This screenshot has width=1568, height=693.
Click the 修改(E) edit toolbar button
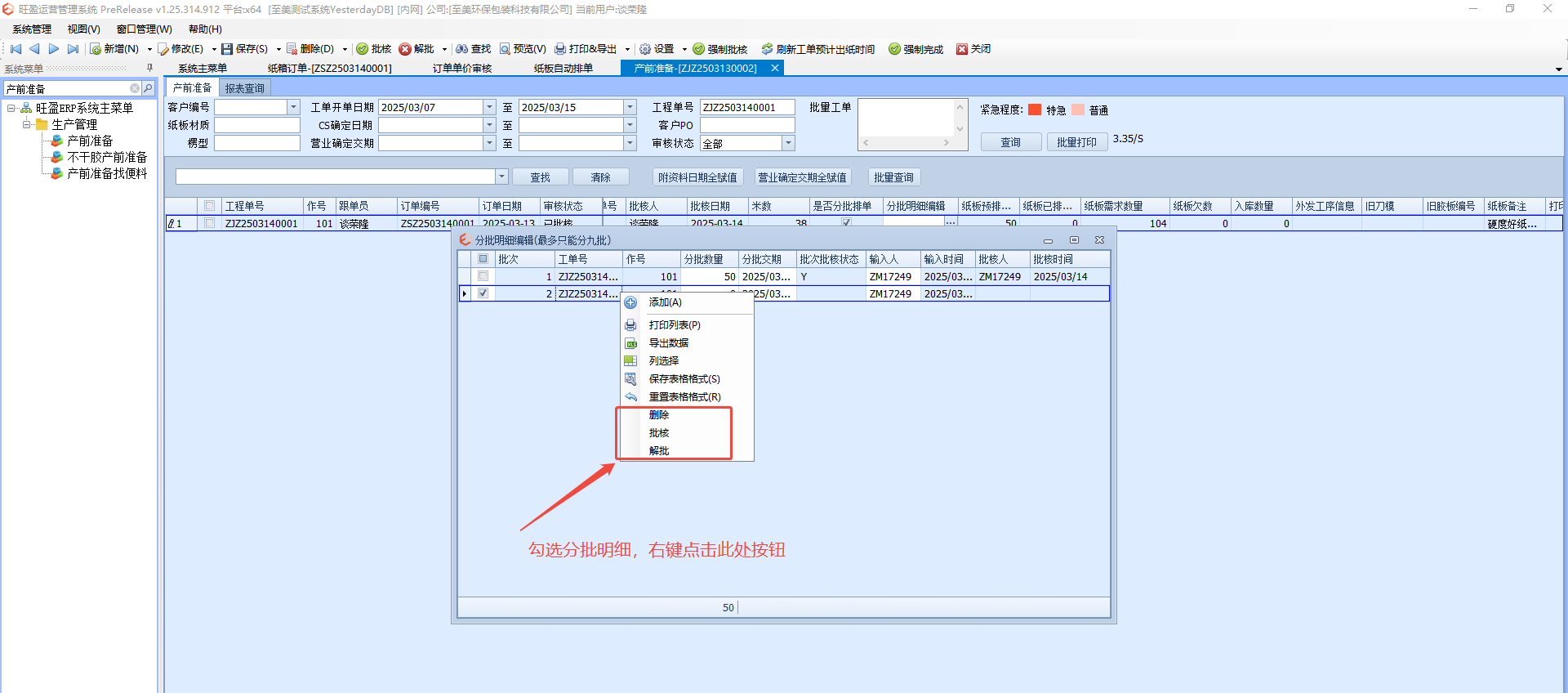[181, 49]
